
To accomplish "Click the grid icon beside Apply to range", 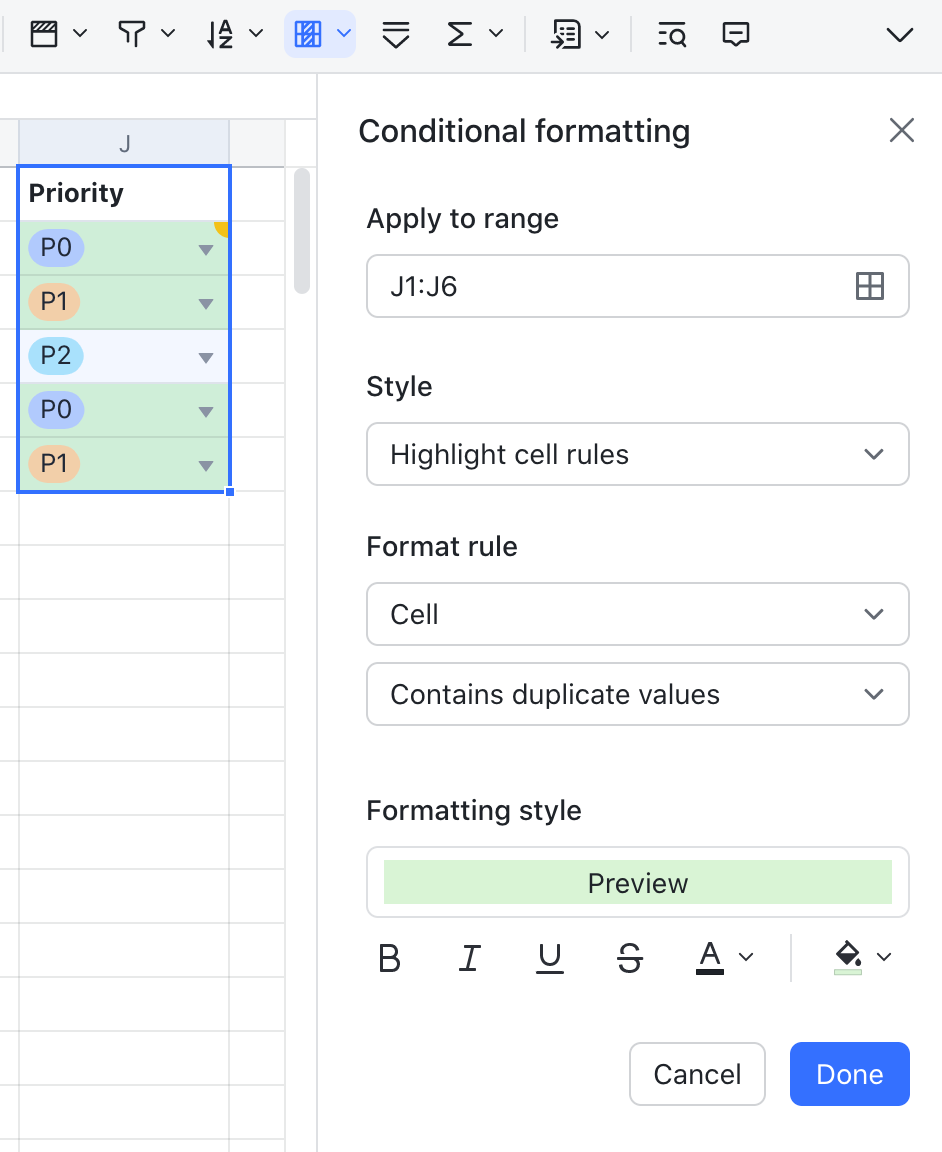I will coord(870,286).
